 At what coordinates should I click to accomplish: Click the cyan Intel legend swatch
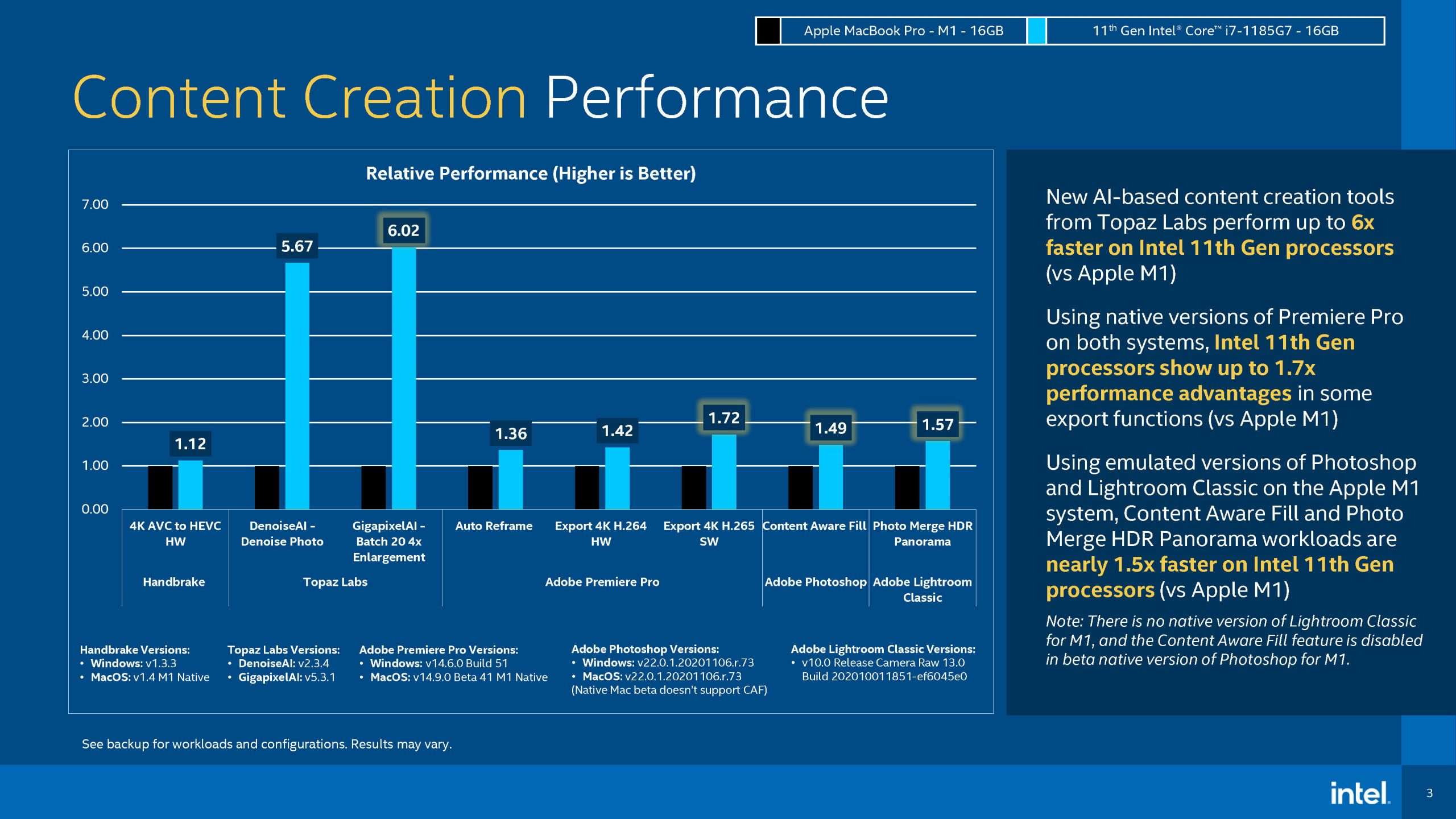(x=1036, y=31)
